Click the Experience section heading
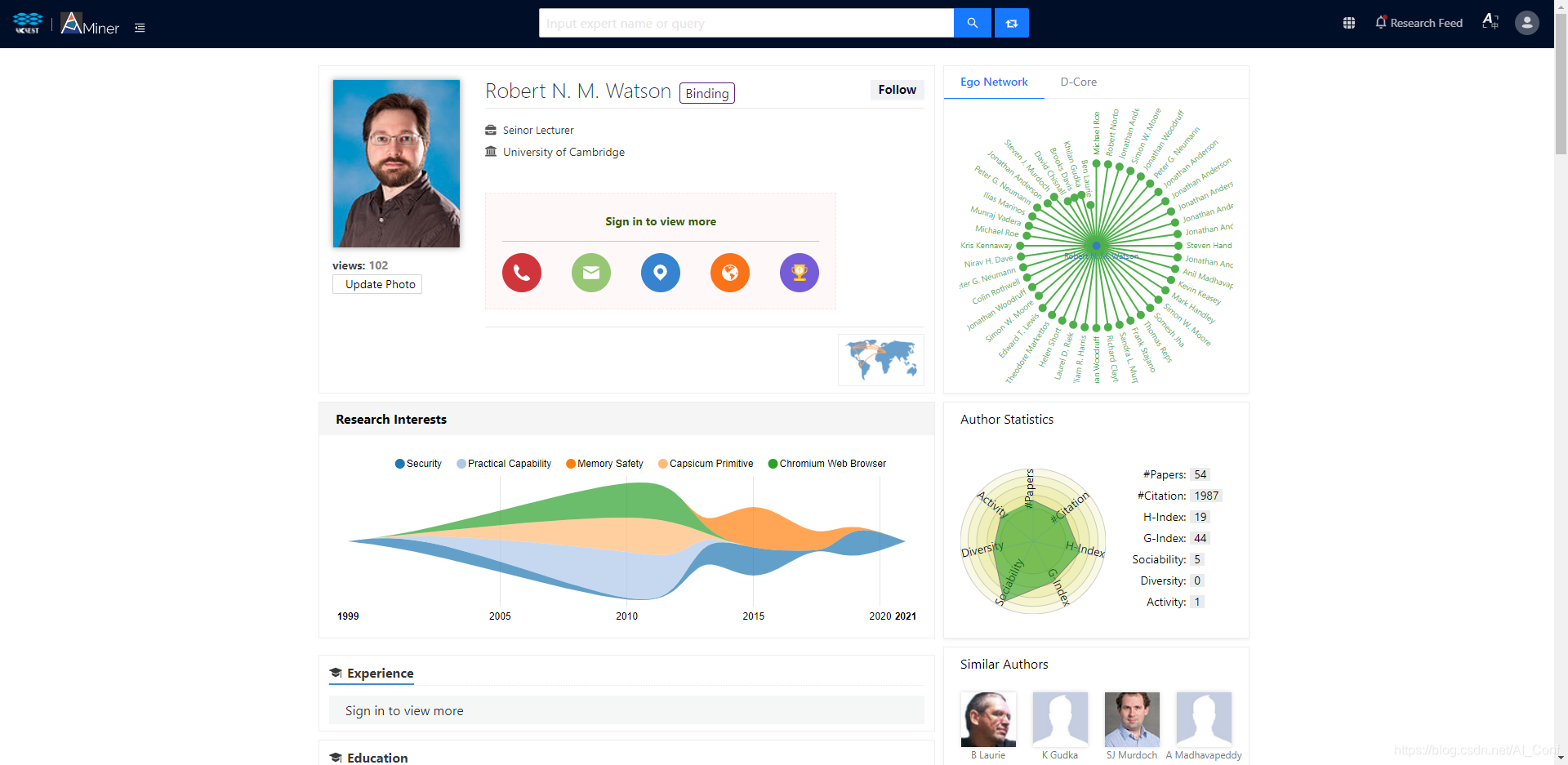Viewport: 1568px width, 765px height. 380,674
